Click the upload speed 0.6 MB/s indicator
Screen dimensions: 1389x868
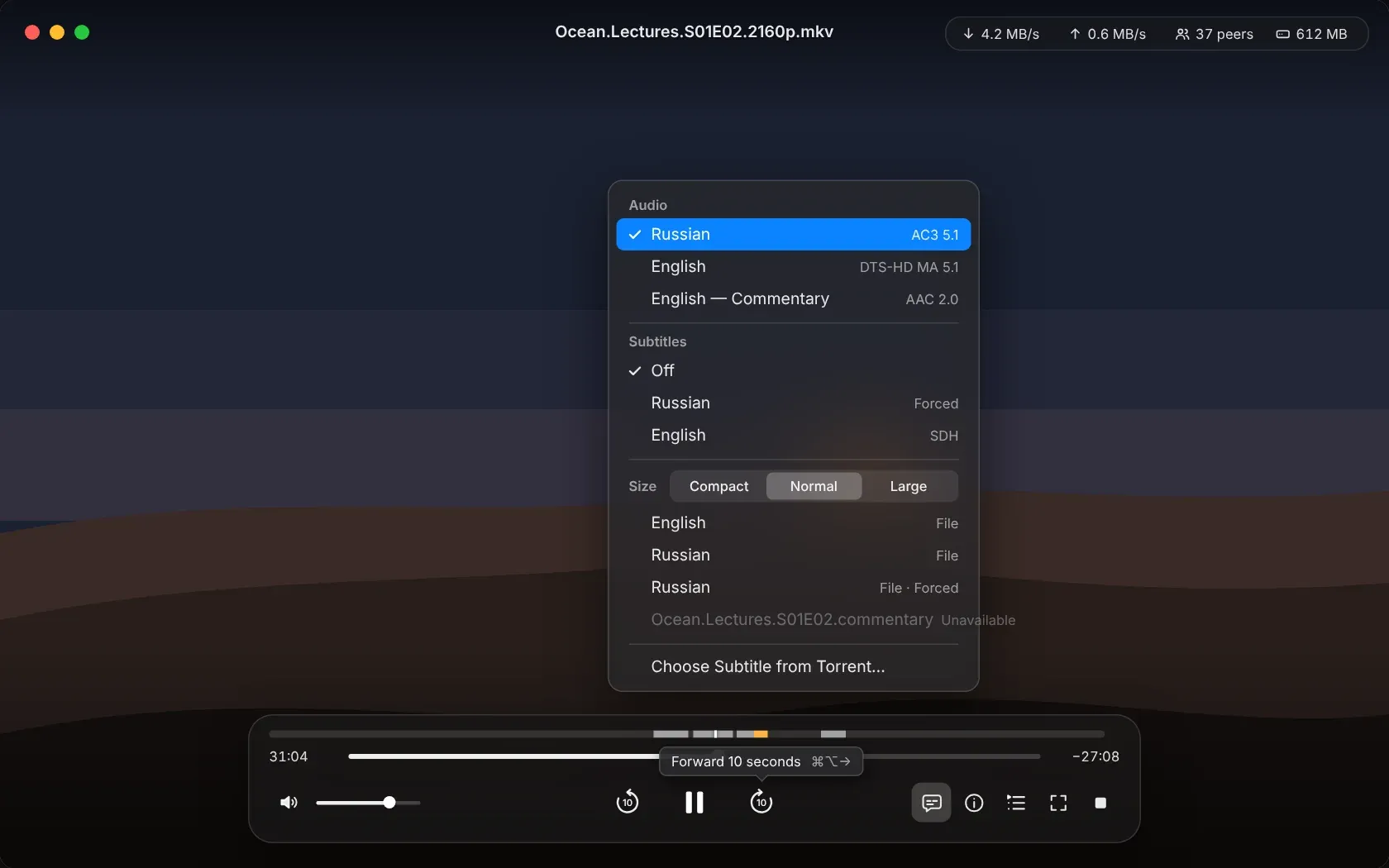pos(1107,34)
